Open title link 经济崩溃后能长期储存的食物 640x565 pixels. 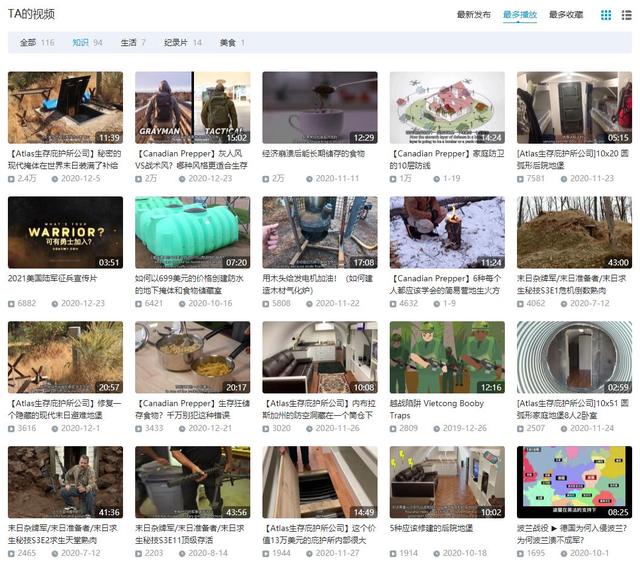click(x=313, y=154)
